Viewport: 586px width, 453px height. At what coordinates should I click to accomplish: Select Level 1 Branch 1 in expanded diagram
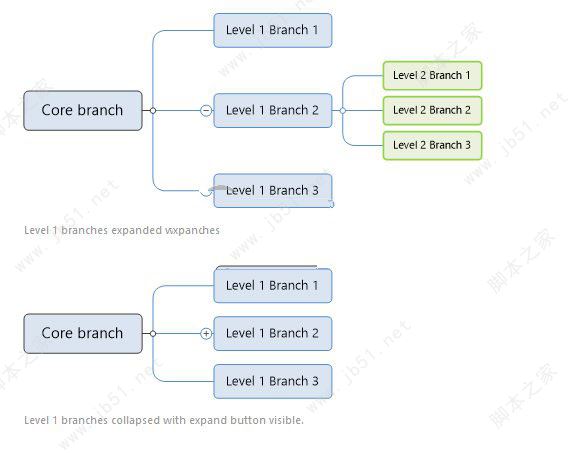click(x=272, y=30)
